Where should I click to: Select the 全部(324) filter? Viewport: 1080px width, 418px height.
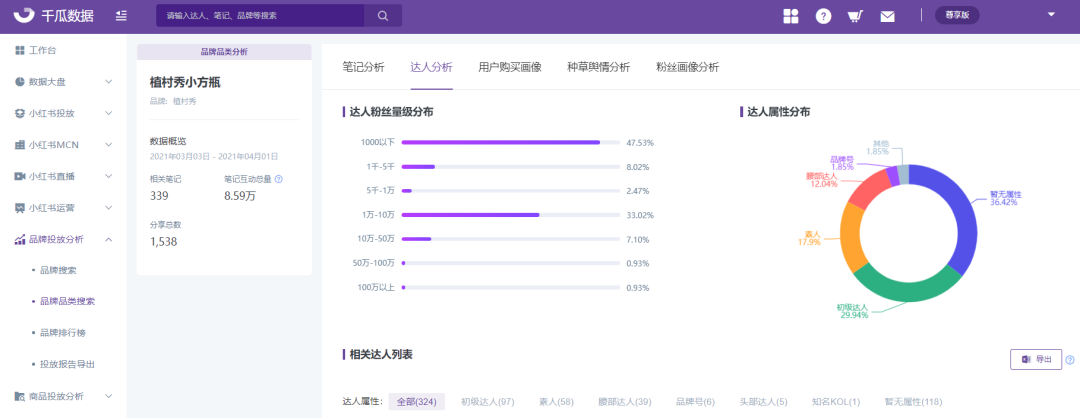point(417,401)
